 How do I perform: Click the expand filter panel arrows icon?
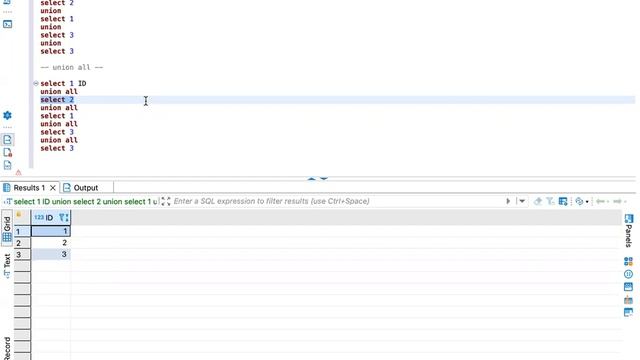pos(165,201)
